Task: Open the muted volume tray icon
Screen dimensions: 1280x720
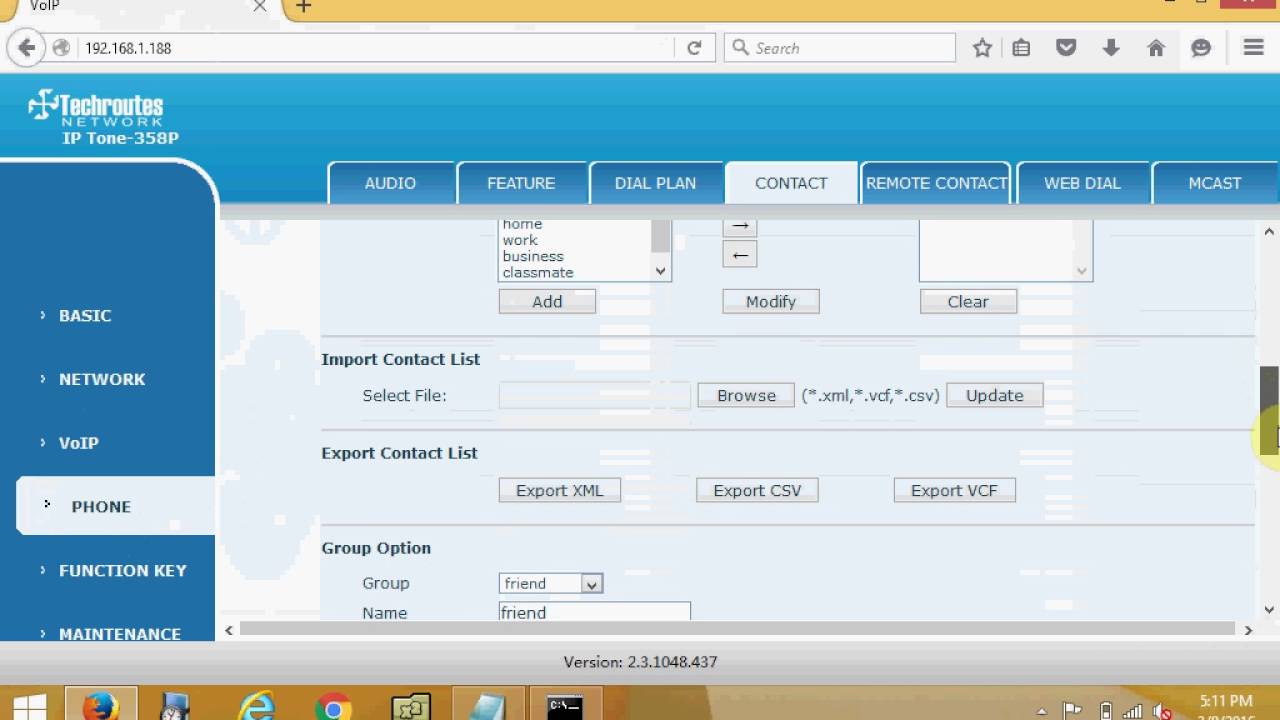Action: click(x=1162, y=711)
